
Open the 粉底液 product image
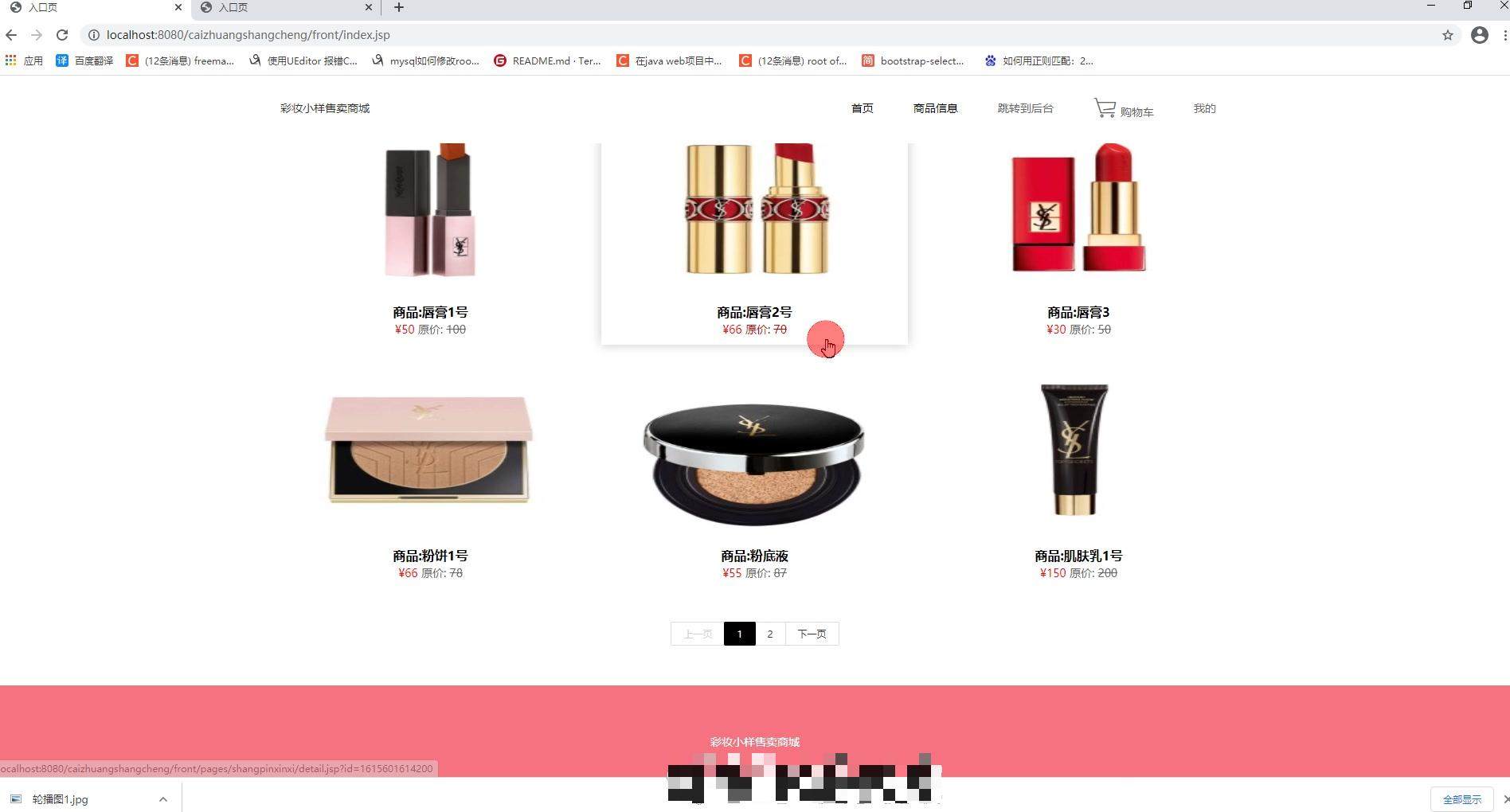coord(754,464)
